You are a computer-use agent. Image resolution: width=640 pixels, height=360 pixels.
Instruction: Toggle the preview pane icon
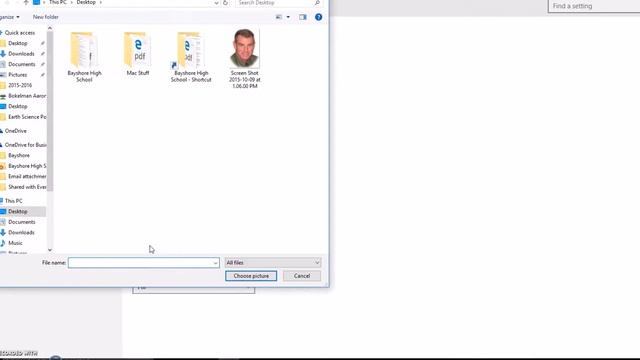(302, 17)
